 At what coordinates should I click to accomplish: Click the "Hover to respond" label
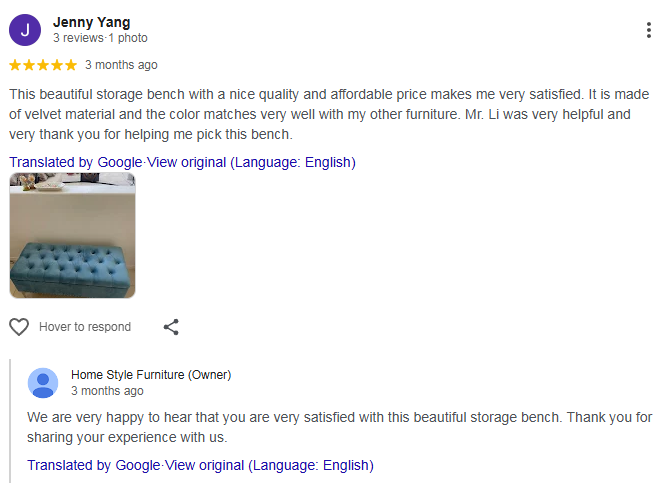click(85, 327)
